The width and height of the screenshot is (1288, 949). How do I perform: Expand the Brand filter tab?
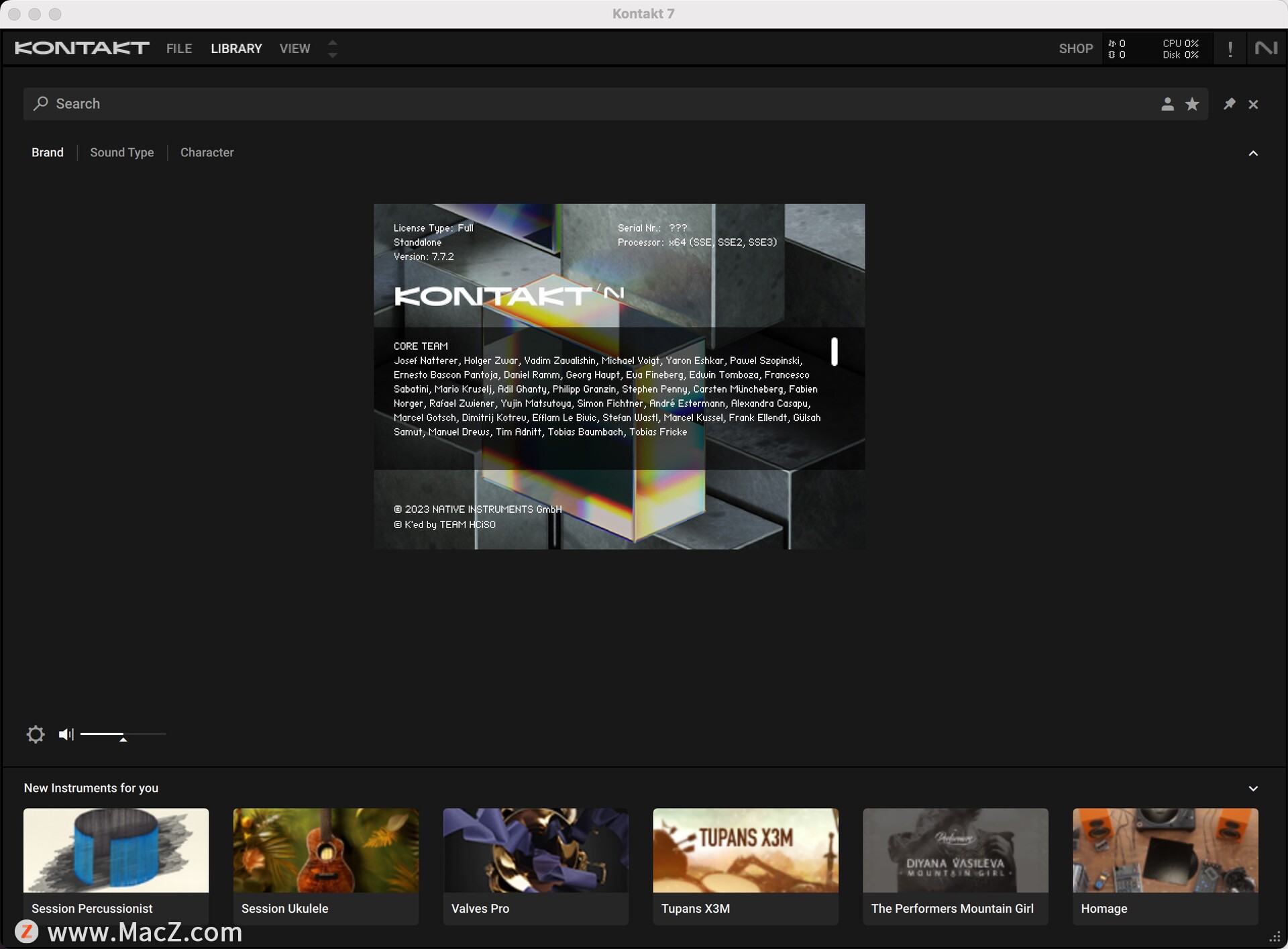pos(47,152)
